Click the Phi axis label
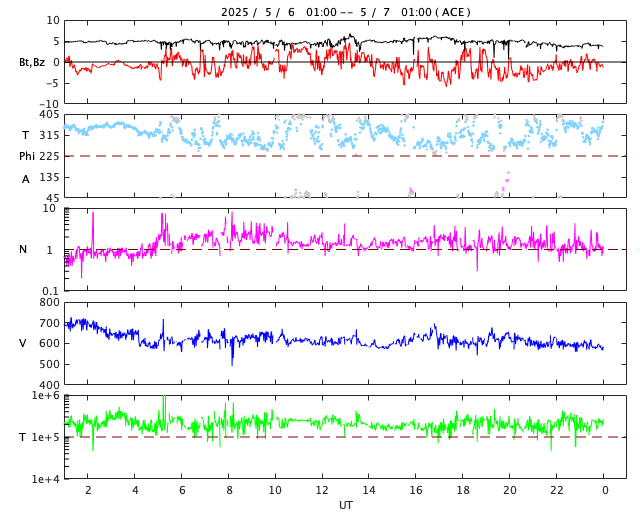Image resolution: width=640 pixels, height=512 pixels. [27, 156]
